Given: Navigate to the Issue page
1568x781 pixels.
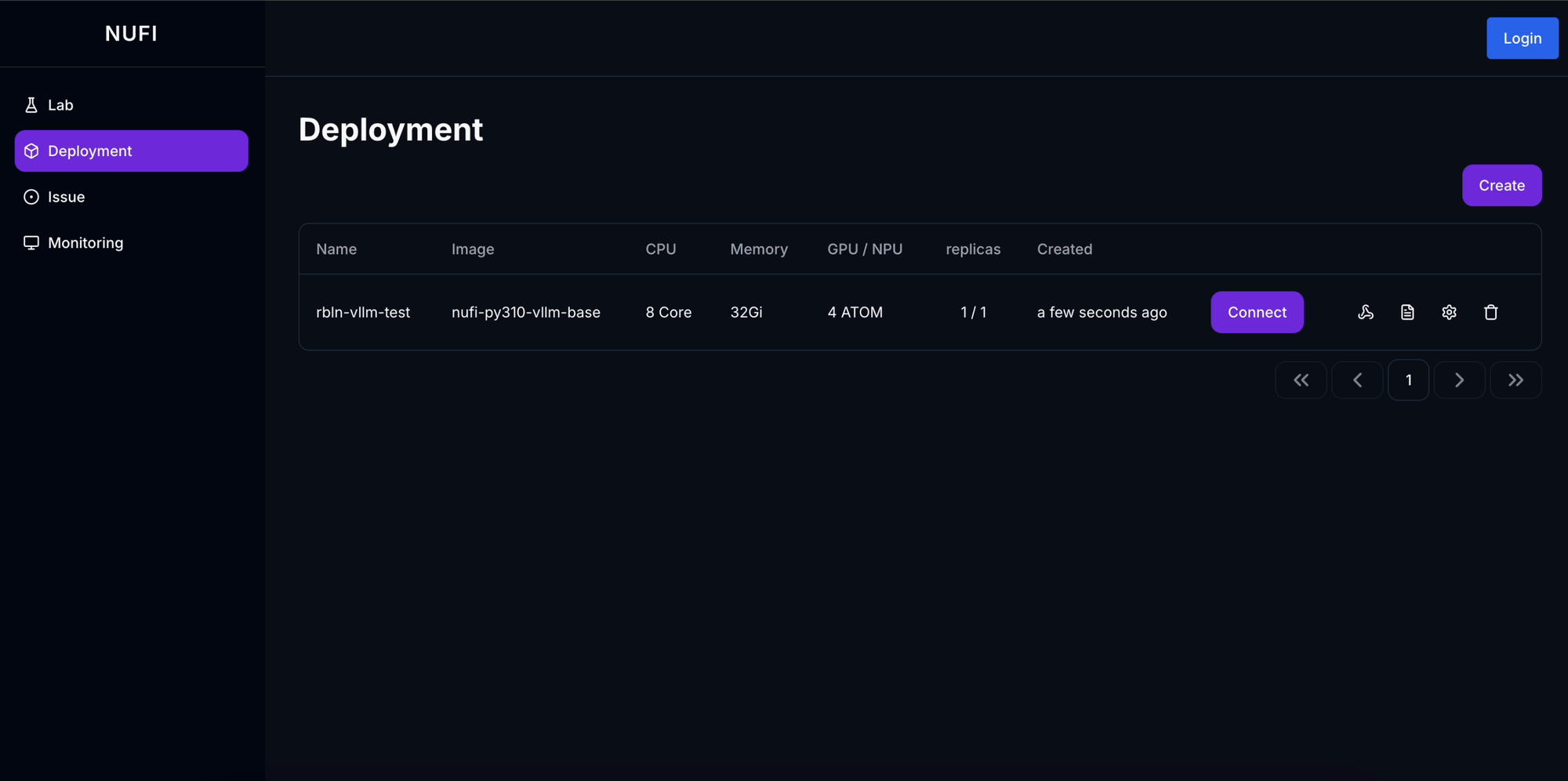Looking at the screenshot, I should coord(66,197).
